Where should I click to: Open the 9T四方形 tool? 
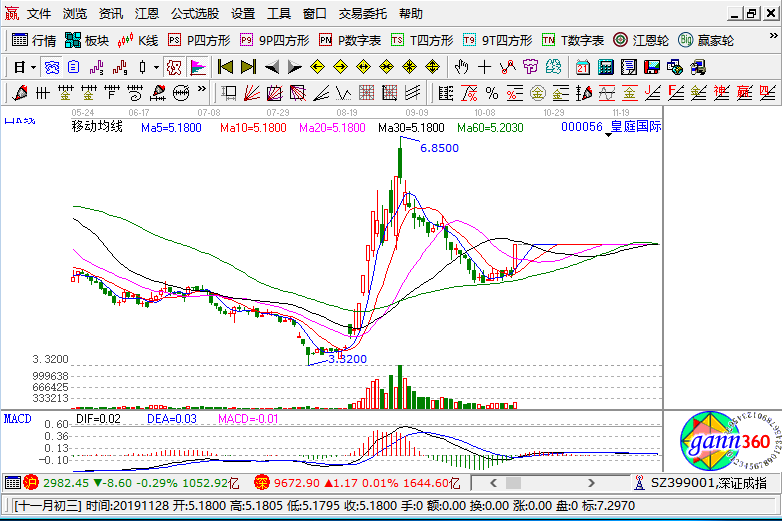(497, 40)
